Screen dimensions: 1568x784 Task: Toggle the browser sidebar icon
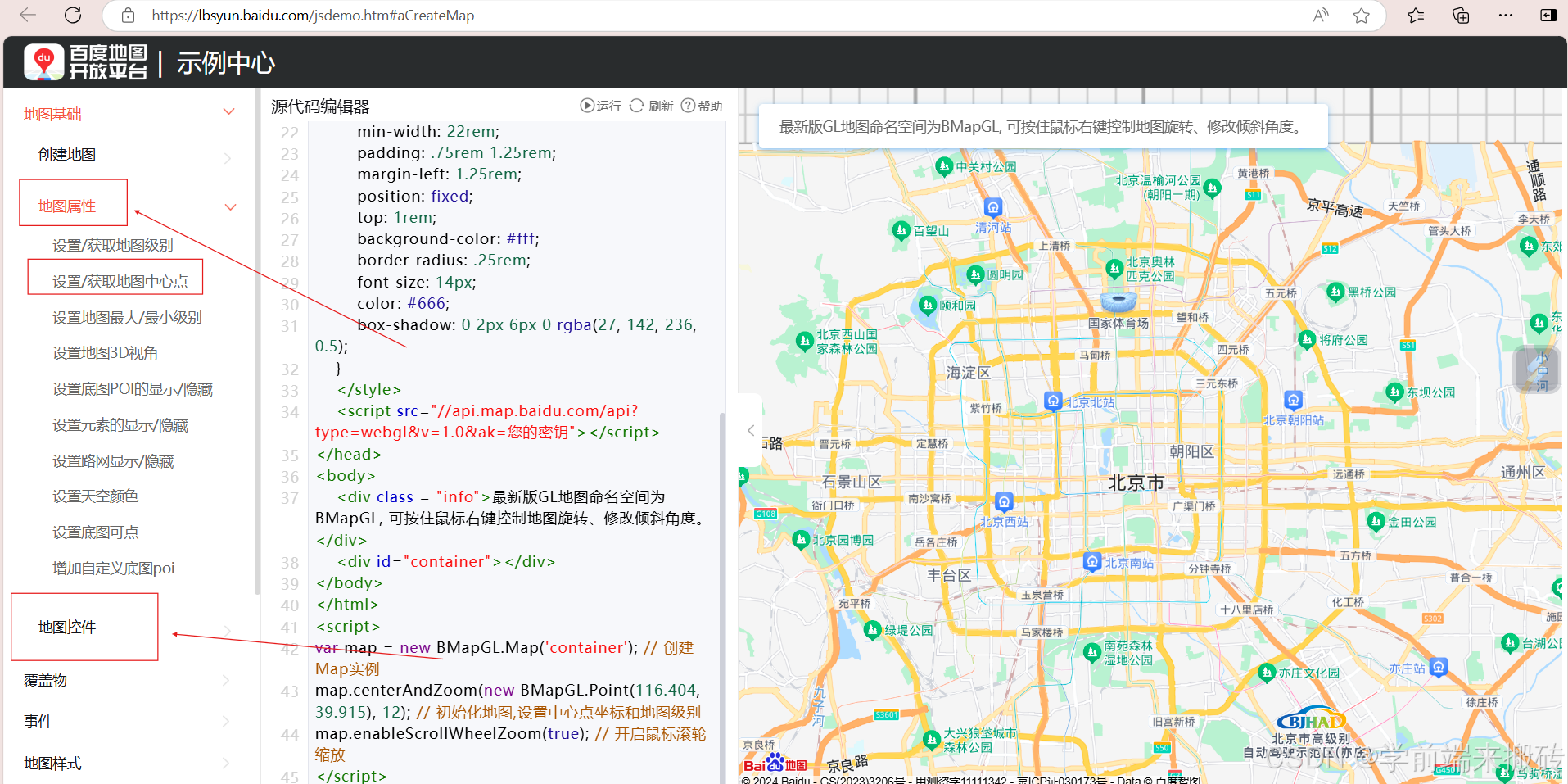(1548, 16)
